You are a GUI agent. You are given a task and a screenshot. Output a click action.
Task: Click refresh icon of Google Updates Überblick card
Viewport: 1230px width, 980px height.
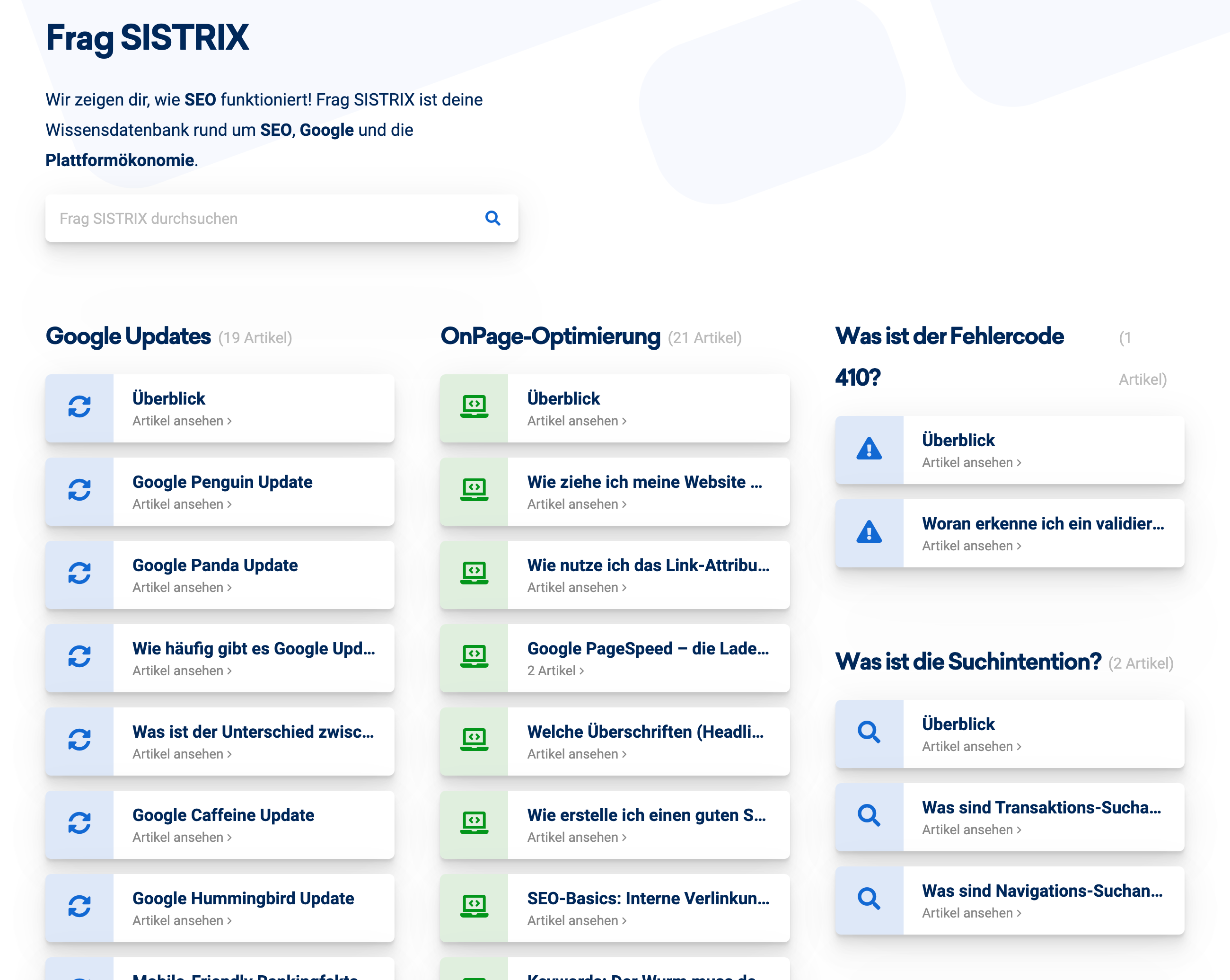[x=79, y=407]
